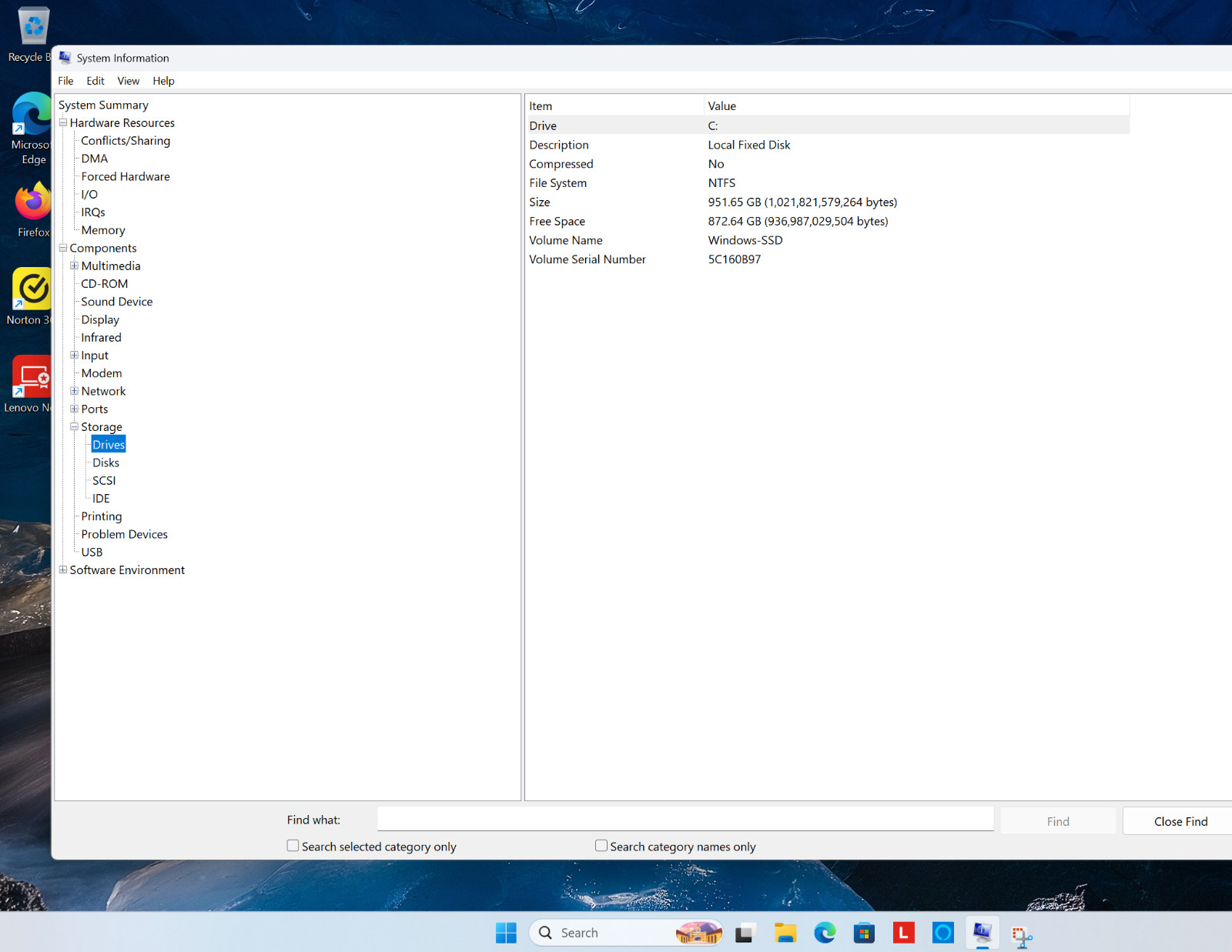
Task: Select the Printing tree item
Action: [x=102, y=516]
